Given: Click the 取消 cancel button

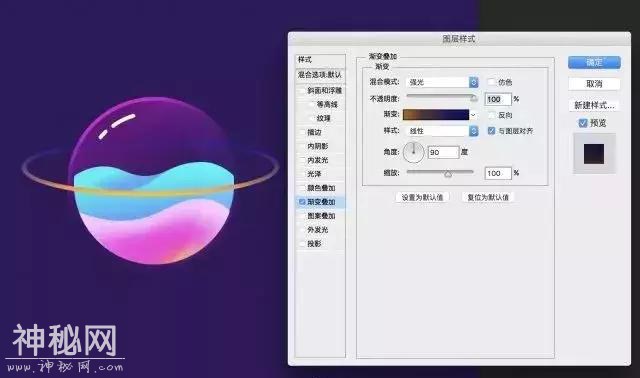Looking at the screenshot, I should pos(594,84).
